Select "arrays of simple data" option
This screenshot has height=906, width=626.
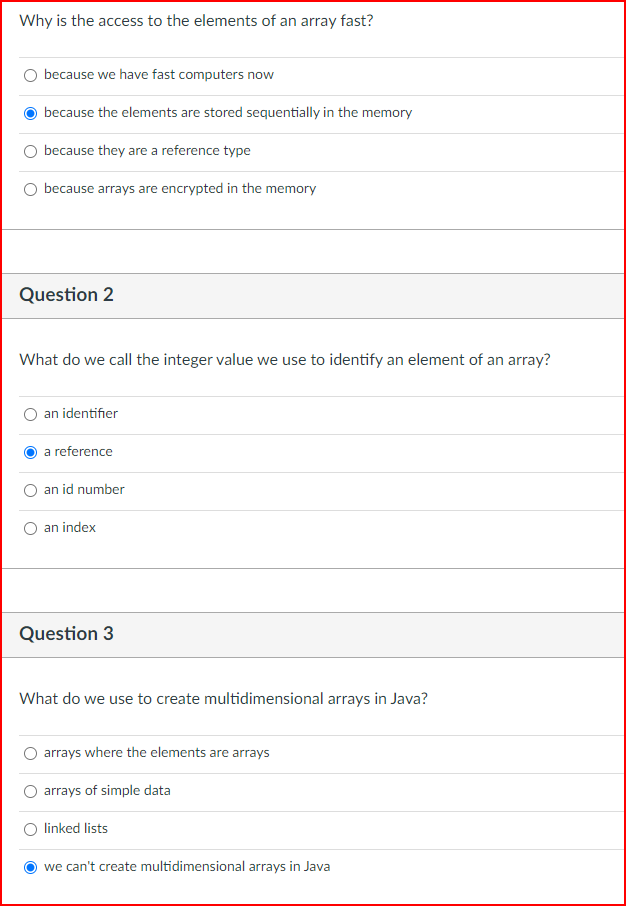coord(30,791)
